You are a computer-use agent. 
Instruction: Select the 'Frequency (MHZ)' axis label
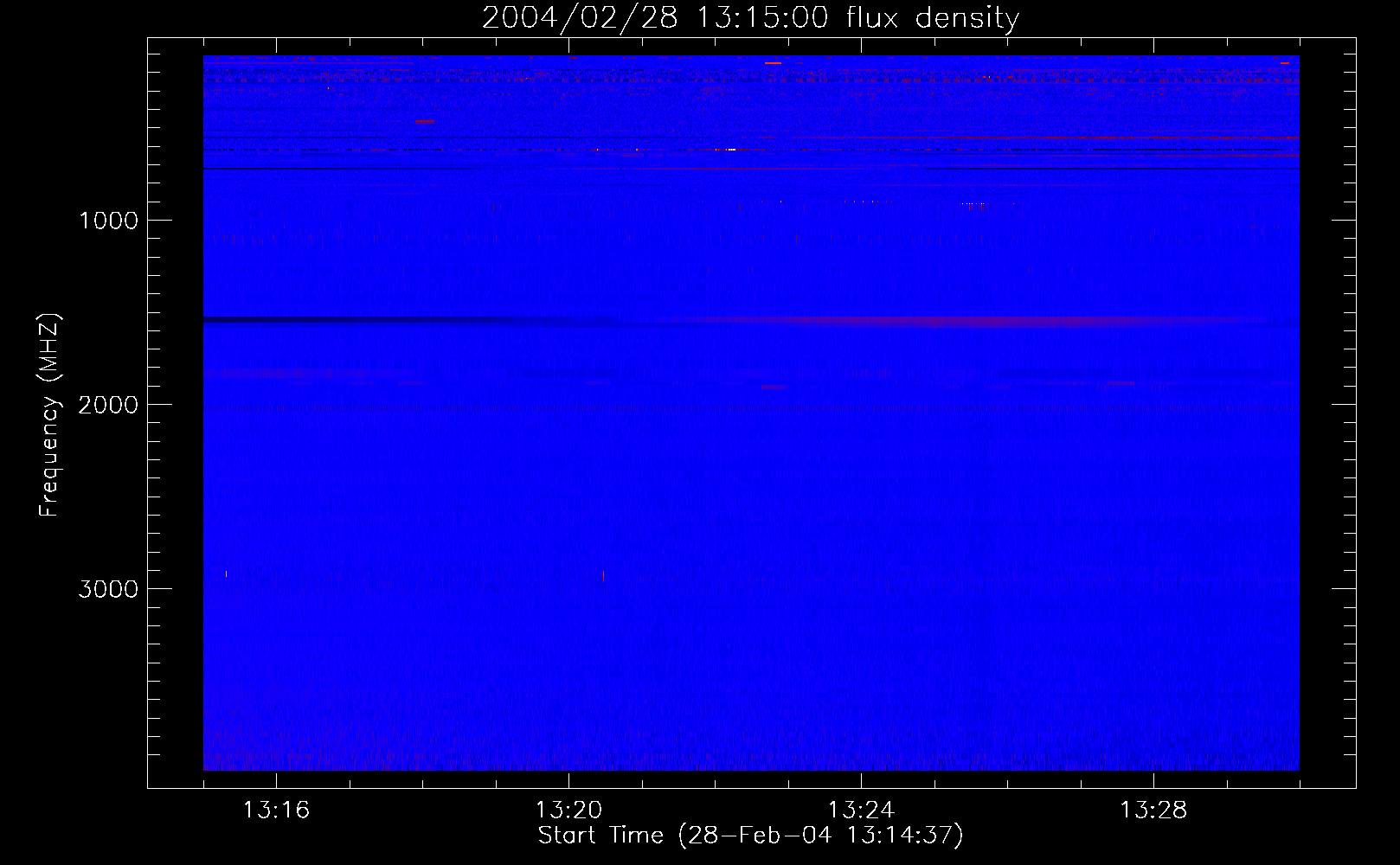click(50, 415)
